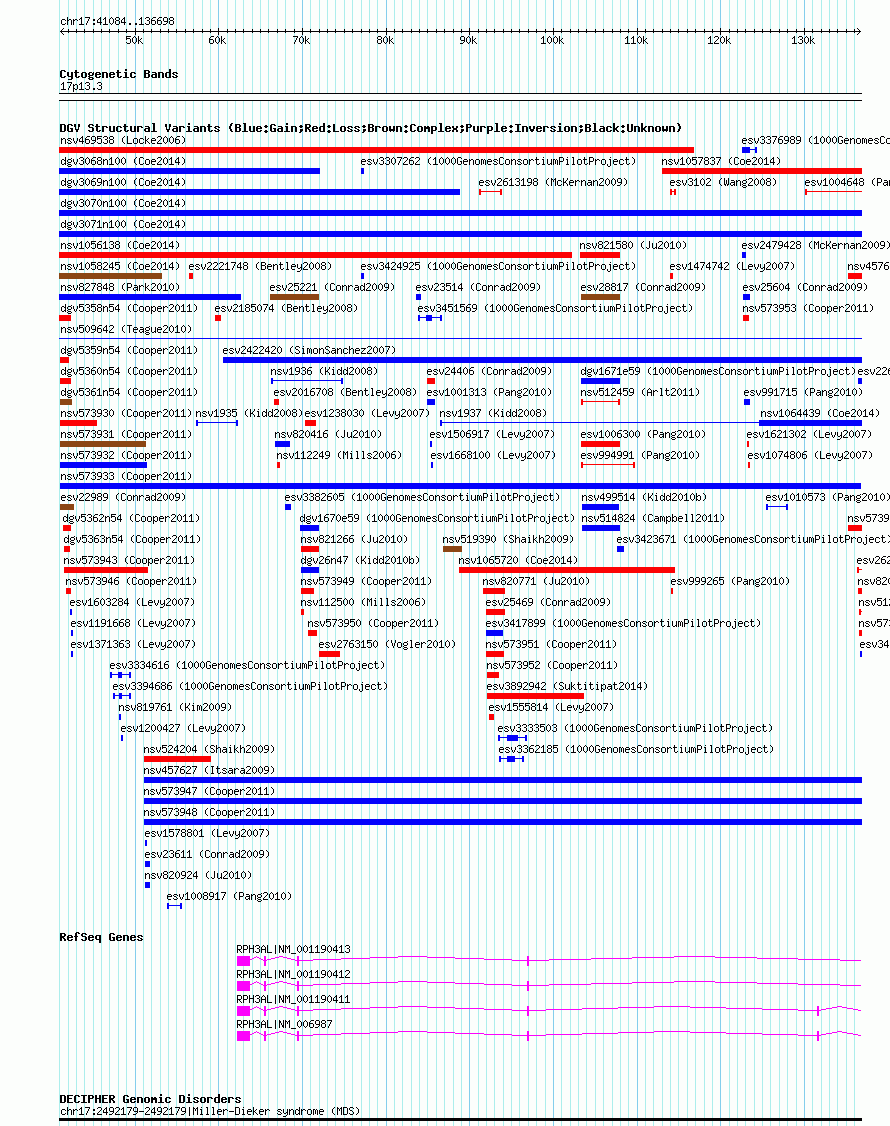Click the 50k ruler position
This screenshot has height=1126, width=890.
(x=134, y=40)
